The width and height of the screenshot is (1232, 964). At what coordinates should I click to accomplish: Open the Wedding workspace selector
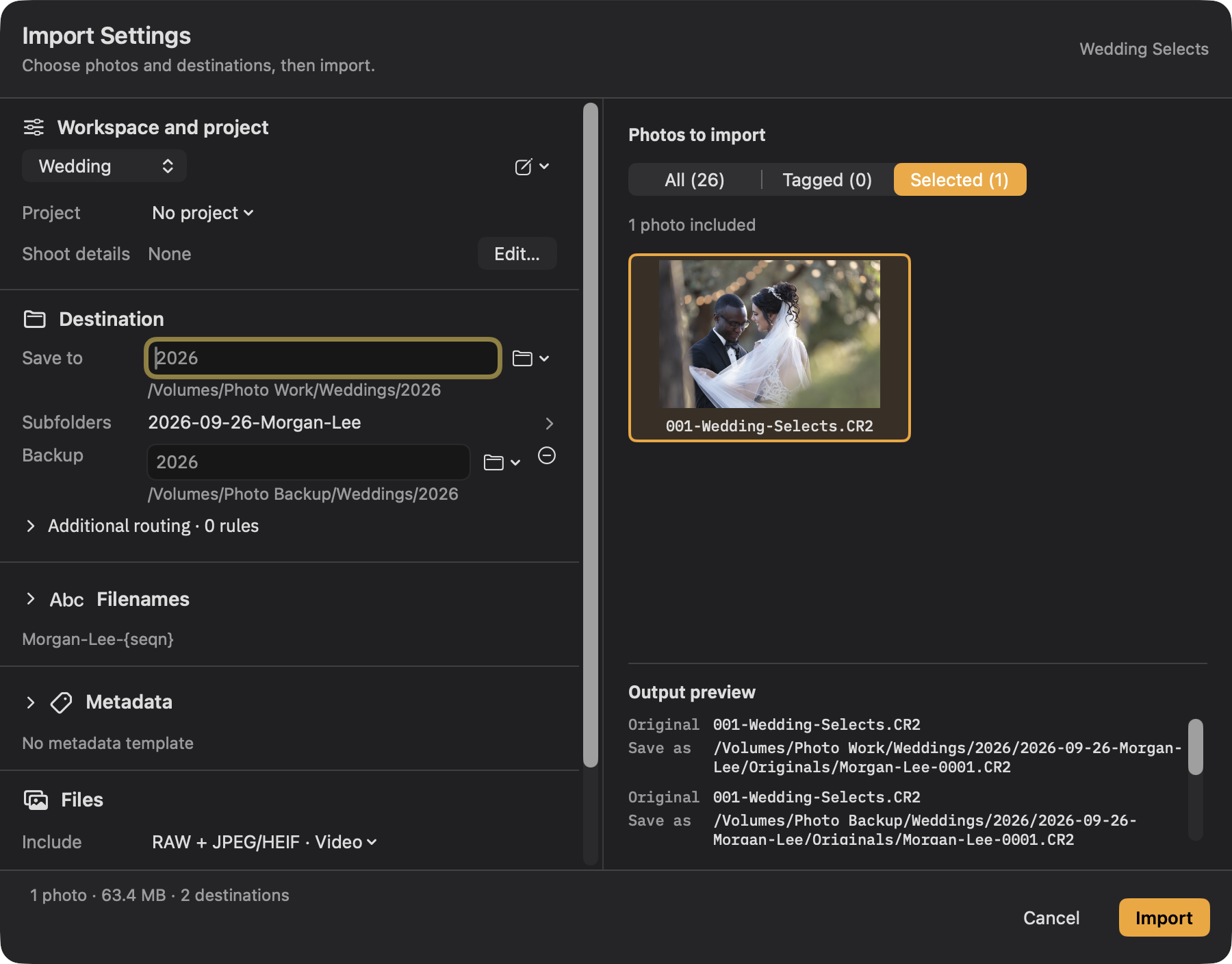[x=104, y=166]
